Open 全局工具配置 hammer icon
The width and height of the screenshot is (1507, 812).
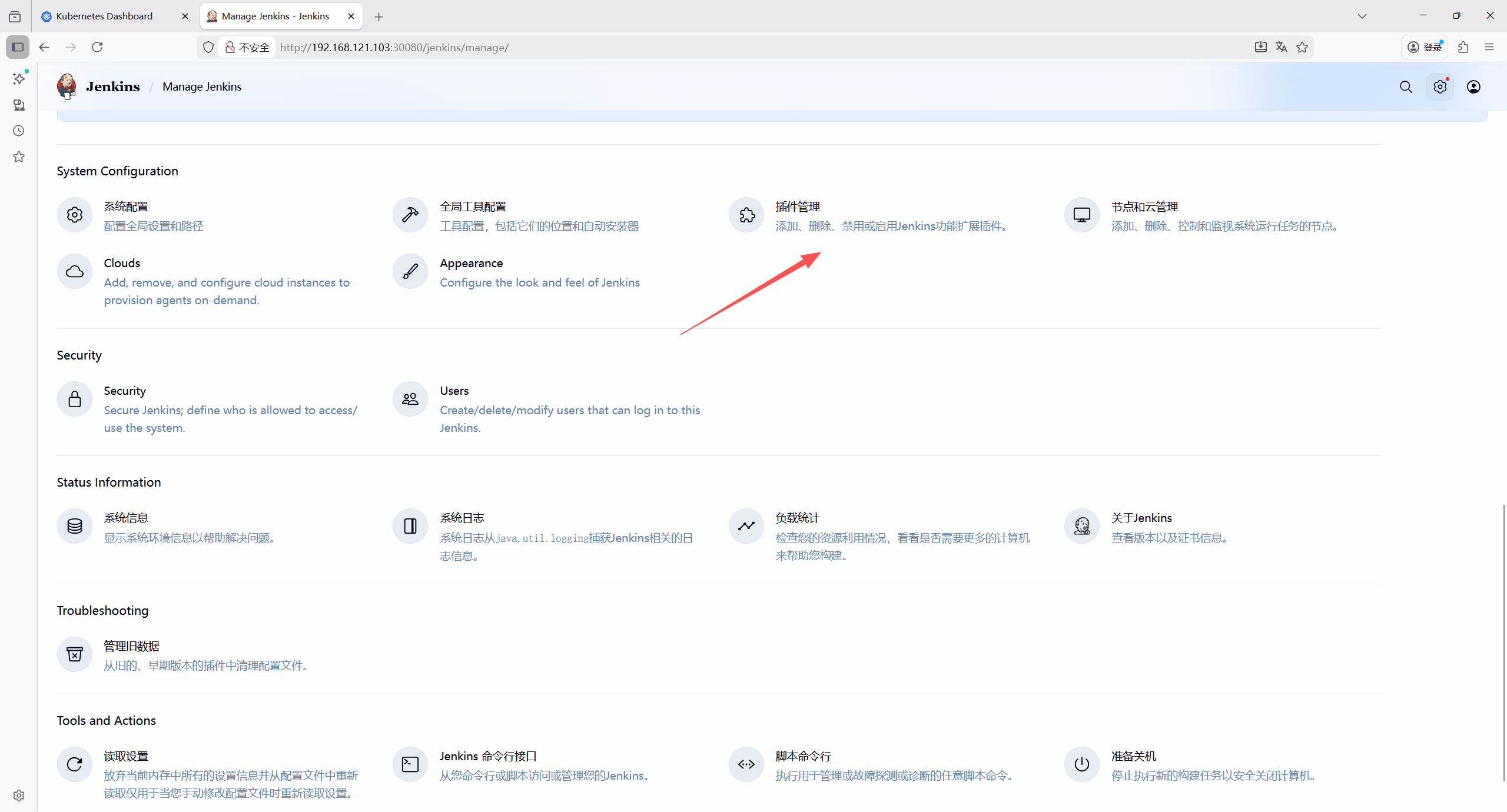(x=410, y=215)
